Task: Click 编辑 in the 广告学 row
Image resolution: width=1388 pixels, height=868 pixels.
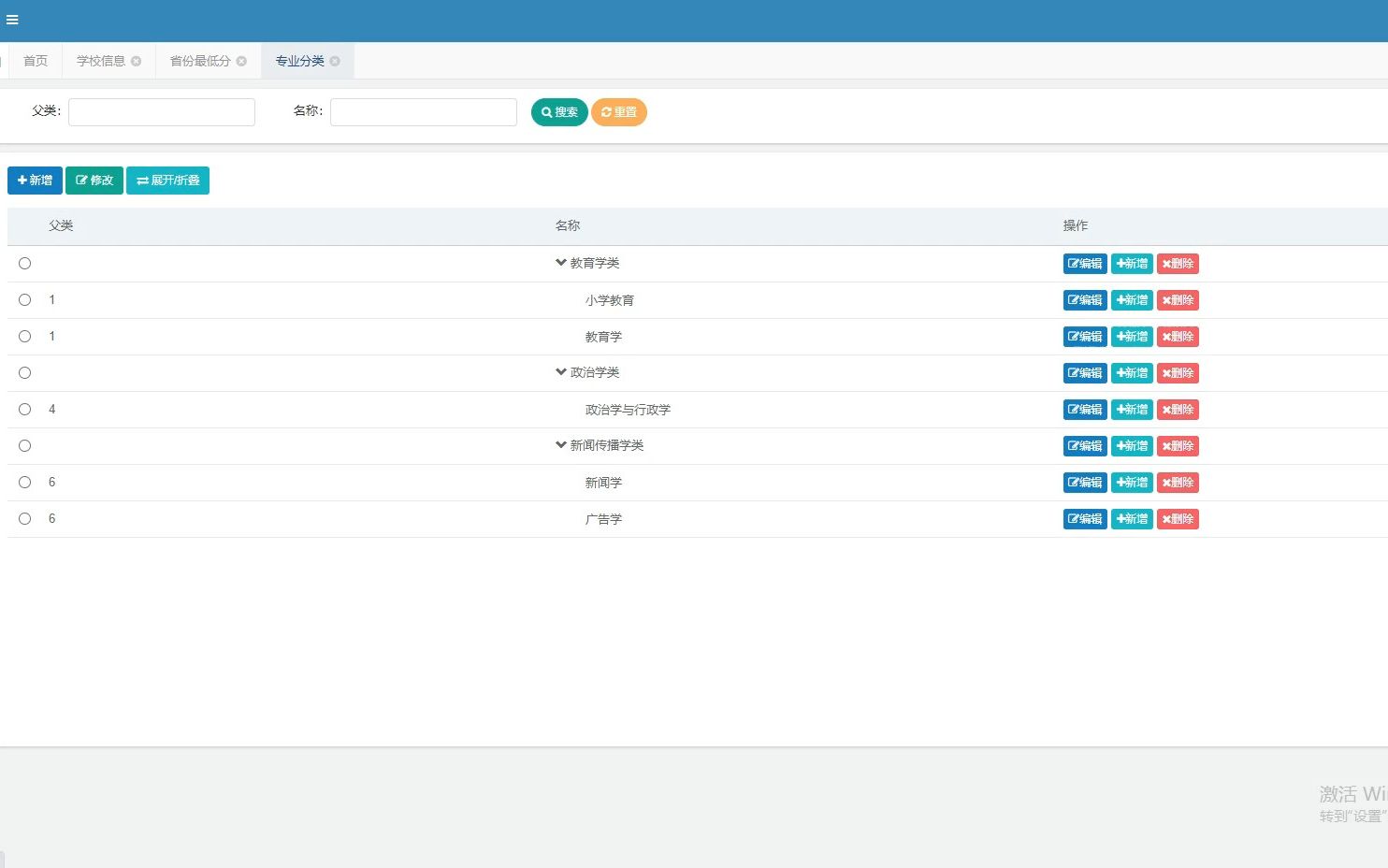Action: [x=1085, y=519]
